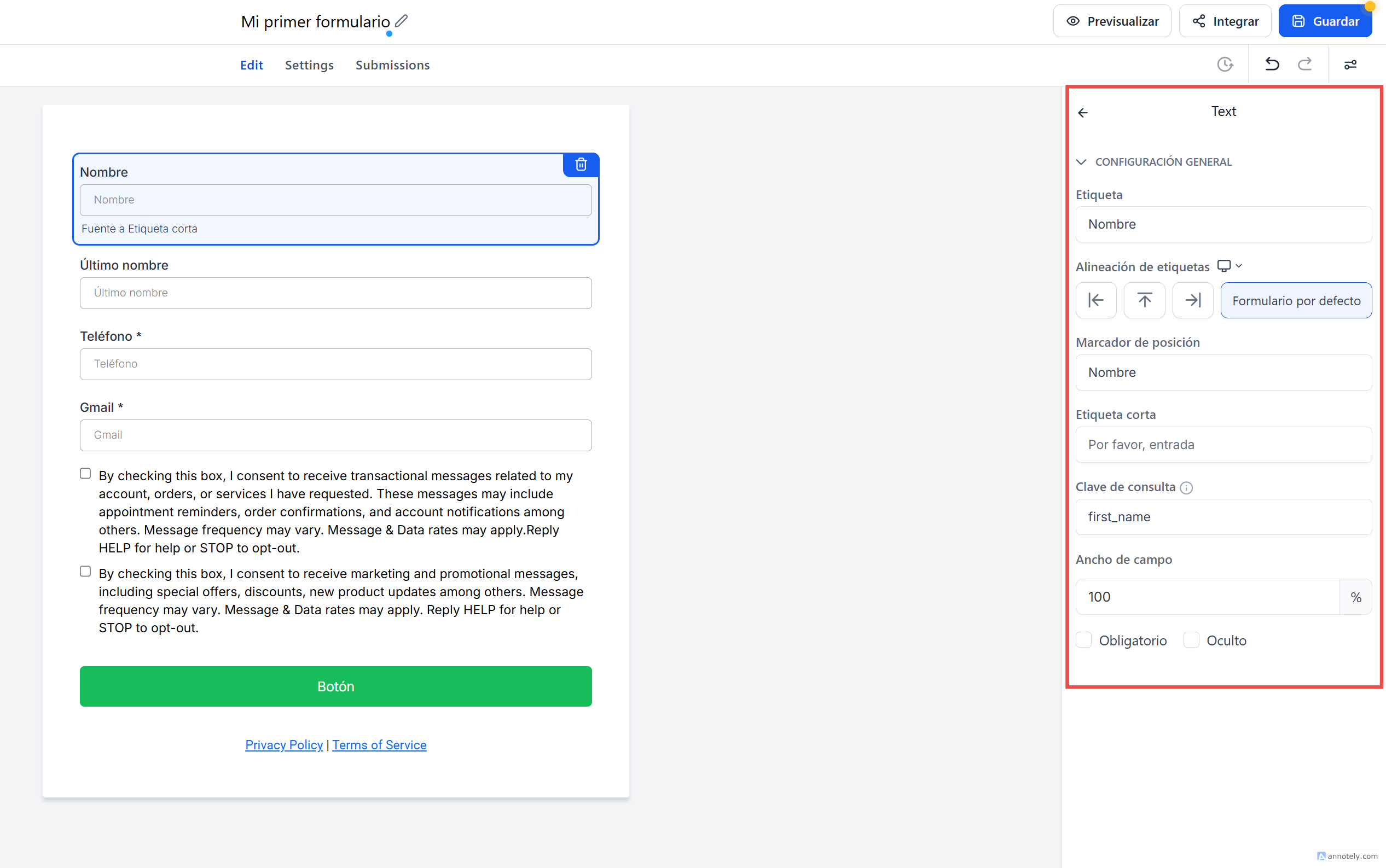Screen dimensions: 1386x868
Task: Open the sliders settings icon
Action: point(1350,65)
